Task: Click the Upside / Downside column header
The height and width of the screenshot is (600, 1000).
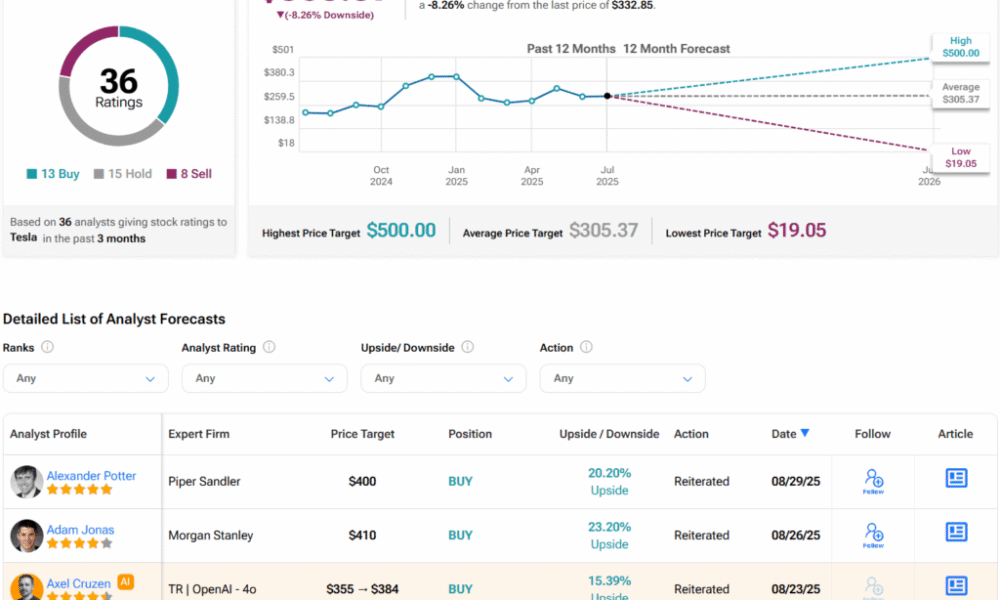Action: 609,434
